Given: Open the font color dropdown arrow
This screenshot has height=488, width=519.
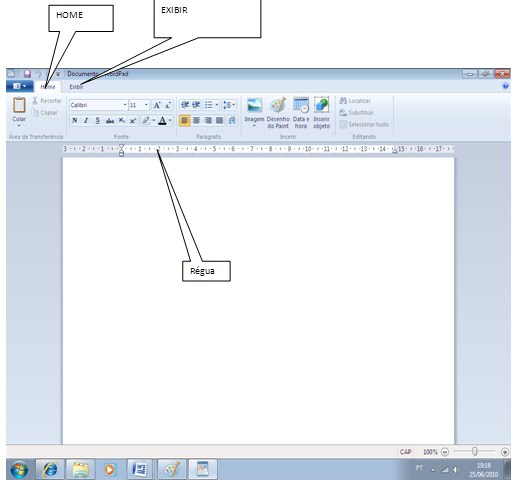Looking at the screenshot, I should pos(170,121).
